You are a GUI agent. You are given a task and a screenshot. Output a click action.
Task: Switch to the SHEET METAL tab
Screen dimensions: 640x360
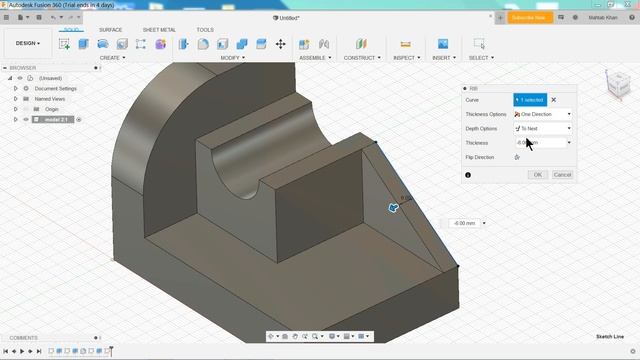tap(159, 30)
